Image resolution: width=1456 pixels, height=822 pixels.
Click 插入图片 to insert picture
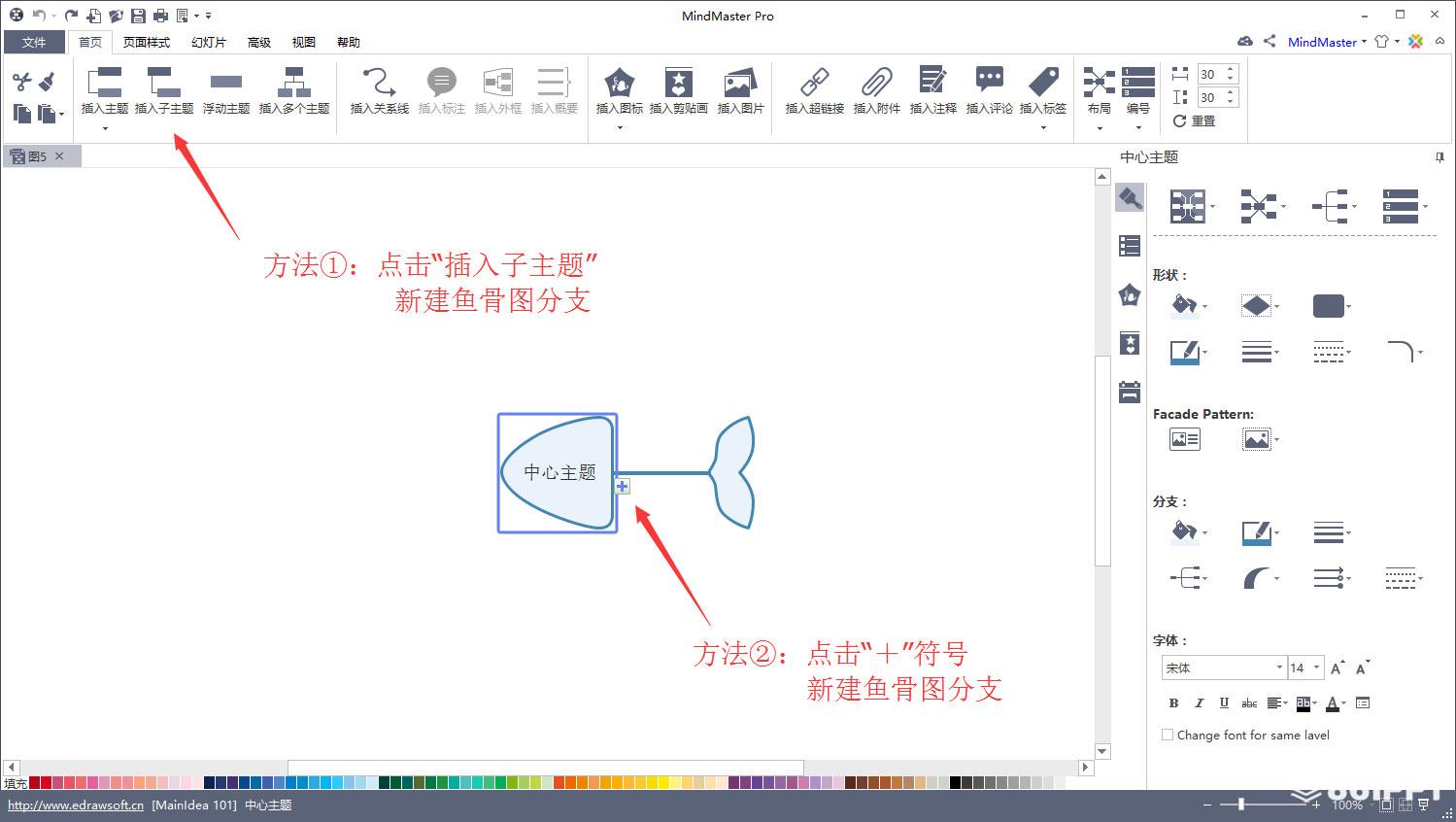pos(740,90)
